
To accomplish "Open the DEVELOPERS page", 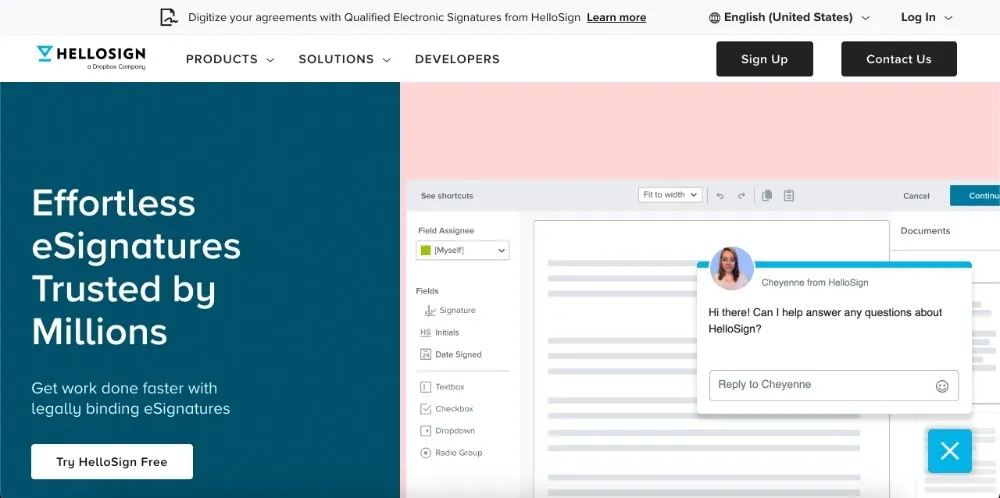I will [457, 59].
